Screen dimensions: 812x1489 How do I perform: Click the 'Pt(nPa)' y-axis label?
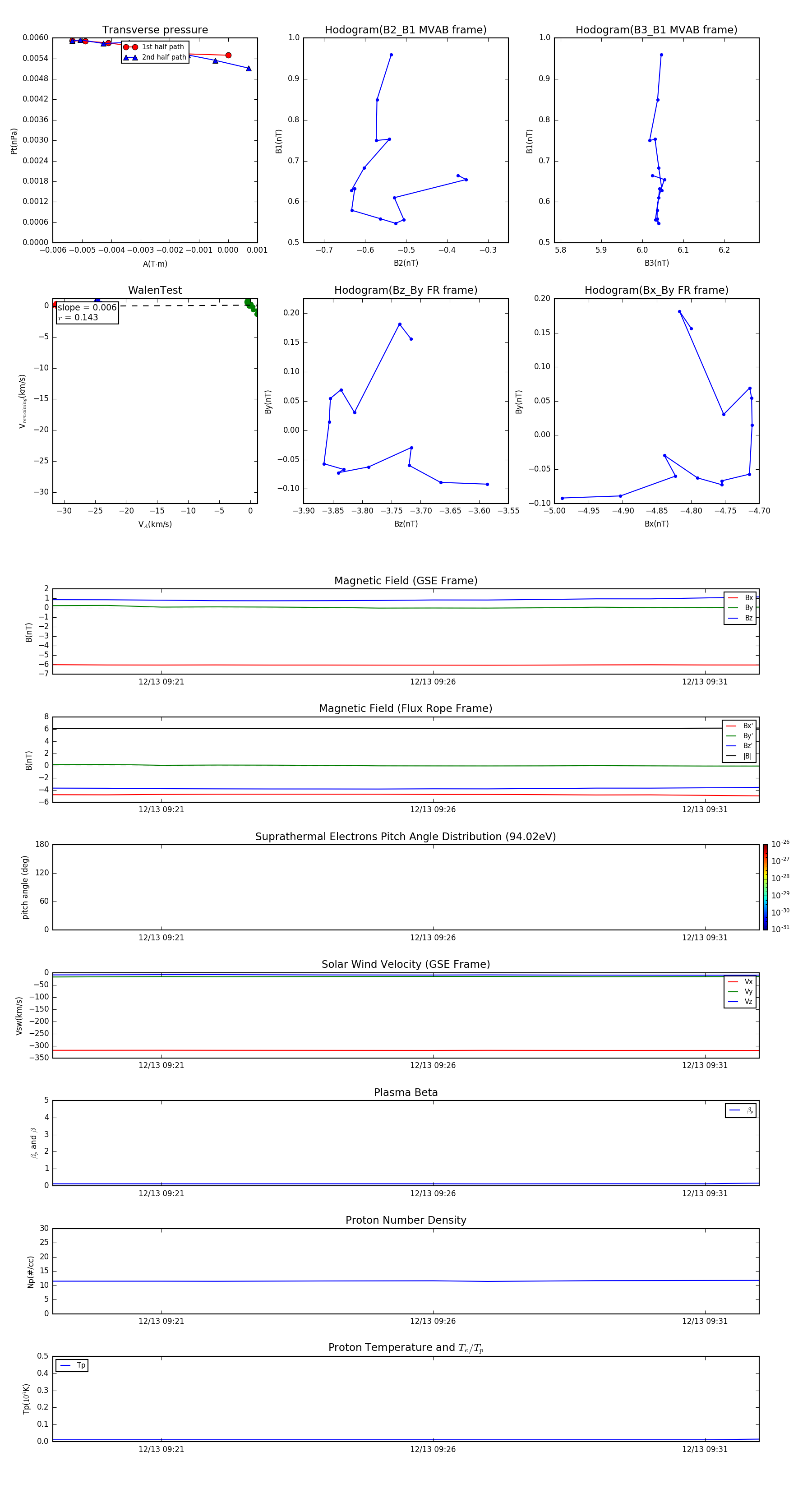coord(14,141)
